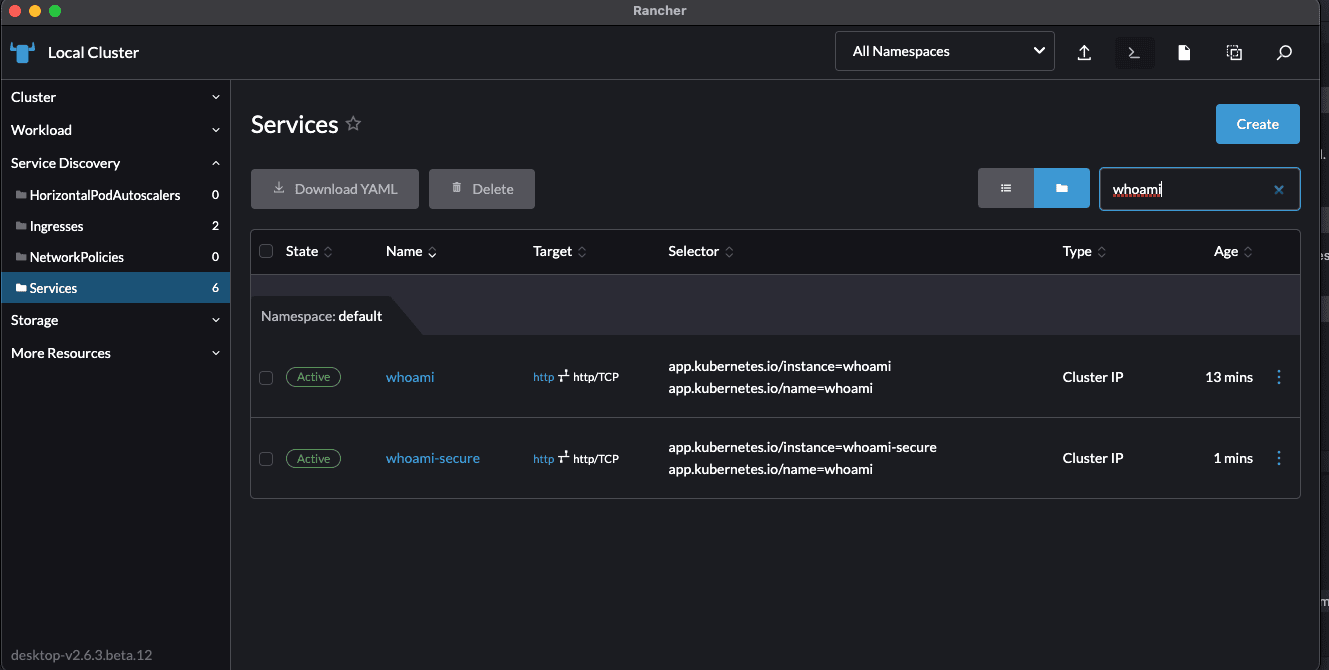Open actions menu for whoami row

[1279, 377]
